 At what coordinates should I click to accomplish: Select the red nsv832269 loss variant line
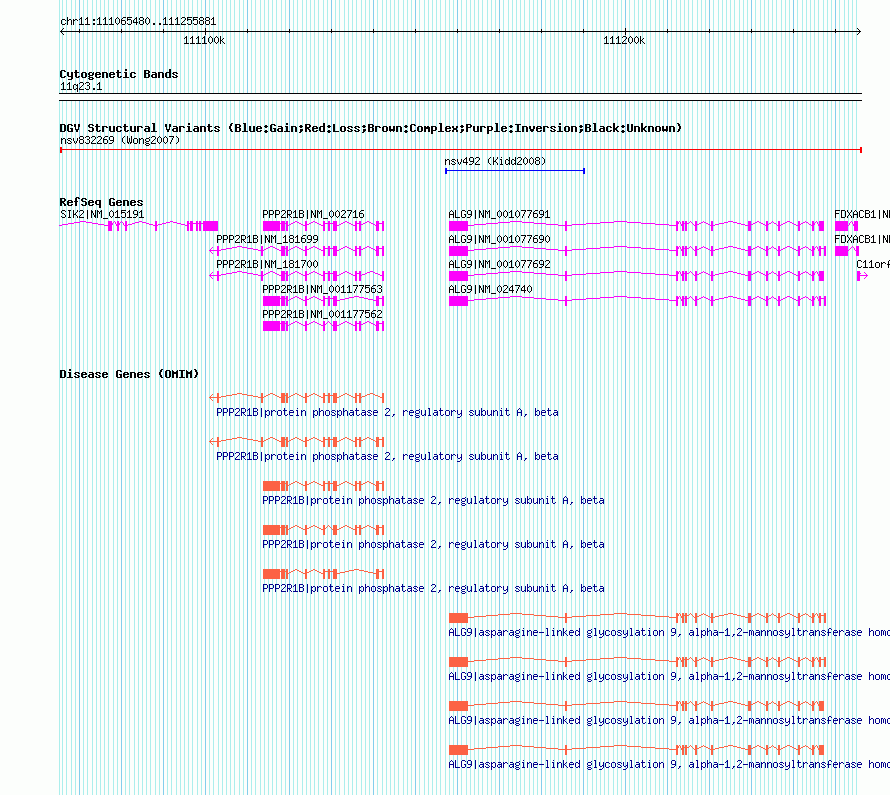pos(460,150)
